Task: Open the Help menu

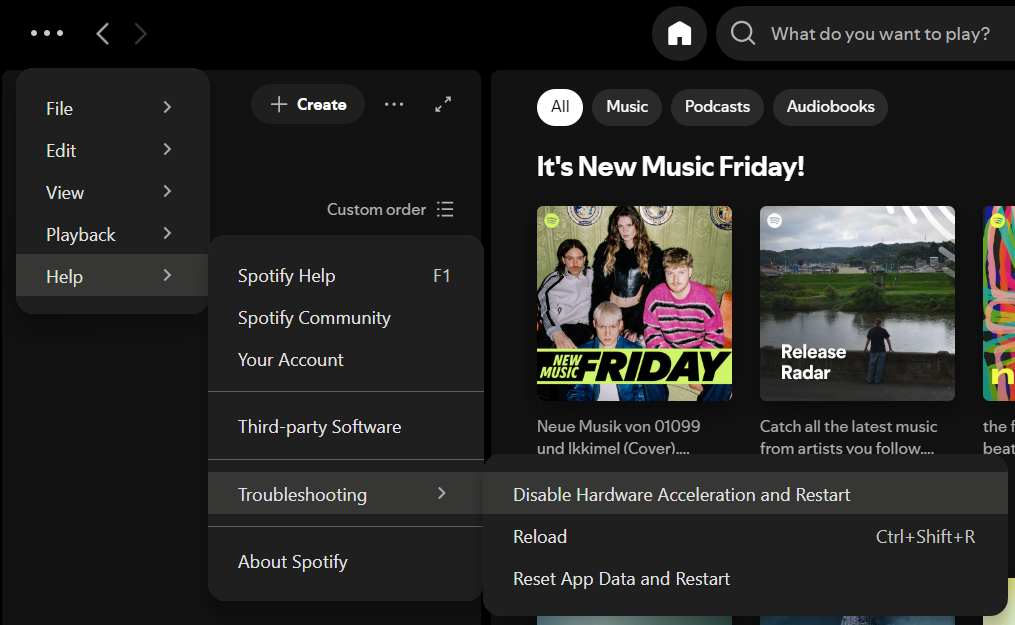Action: click(x=112, y=276)
